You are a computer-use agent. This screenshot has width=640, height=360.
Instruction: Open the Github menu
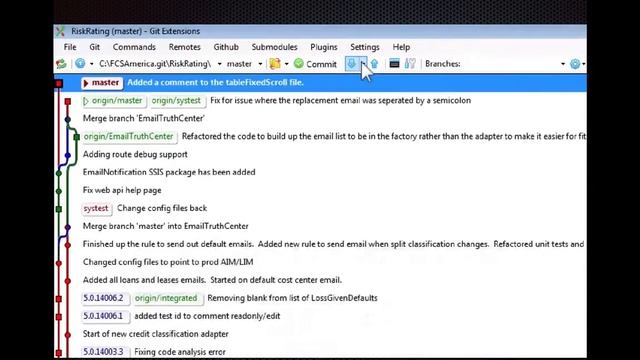tap(226, 47)
